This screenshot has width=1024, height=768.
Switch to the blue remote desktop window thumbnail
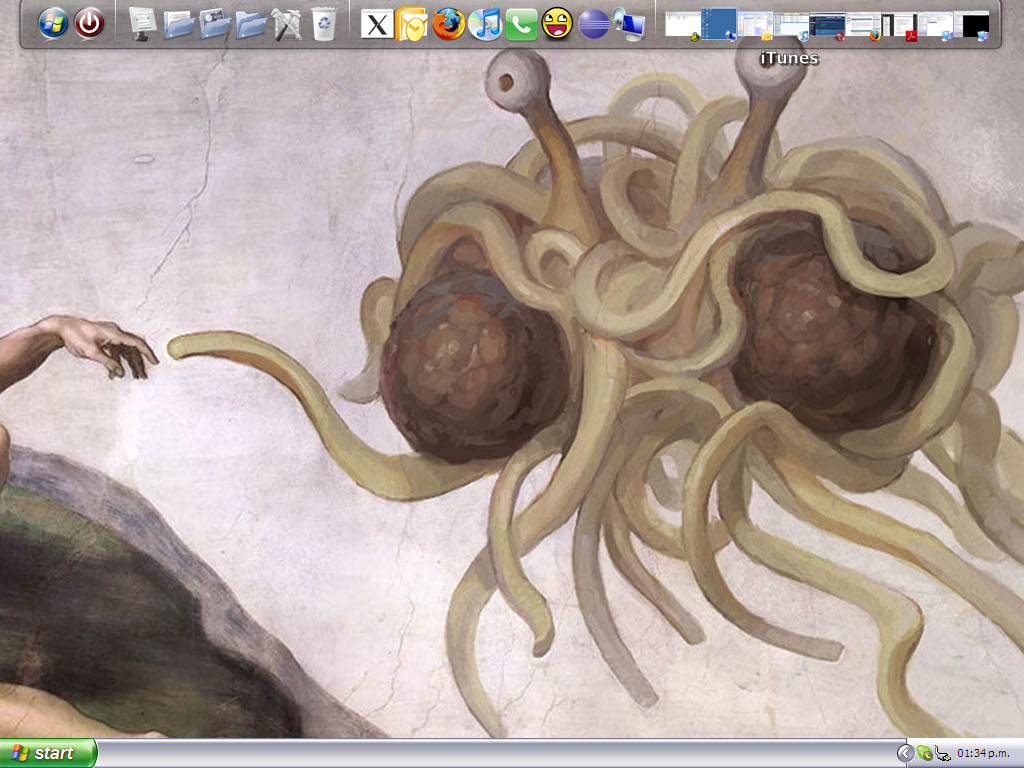click(719, 24)
